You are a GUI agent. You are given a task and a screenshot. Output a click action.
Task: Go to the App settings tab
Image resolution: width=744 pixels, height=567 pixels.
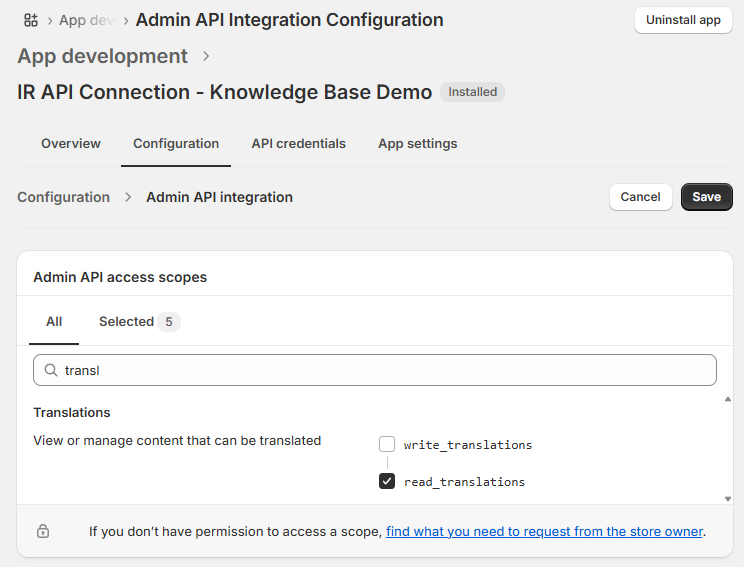point(417,143)
